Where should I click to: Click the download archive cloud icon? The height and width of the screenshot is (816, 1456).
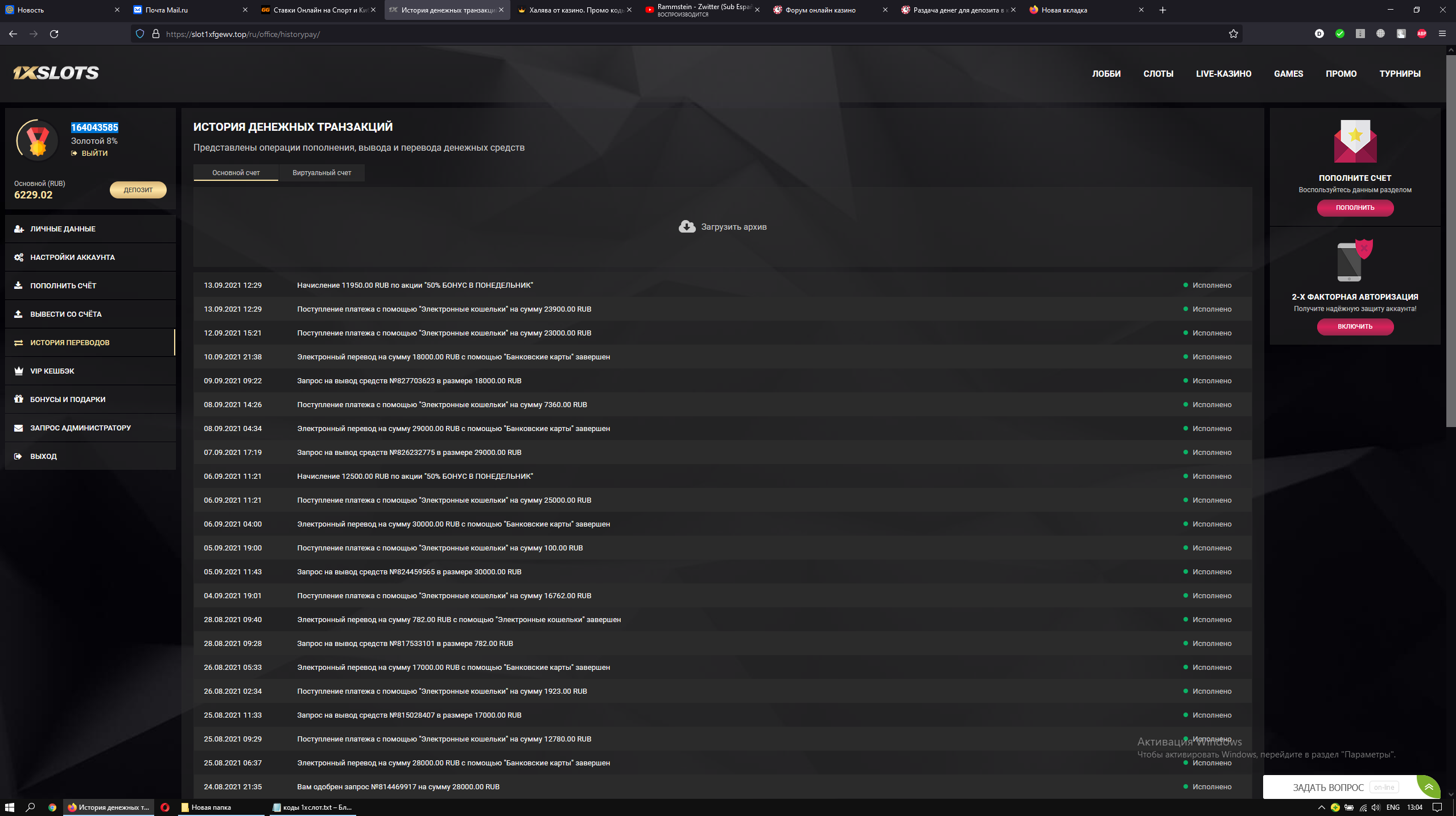pyautogui.click(x=687, y=226)
